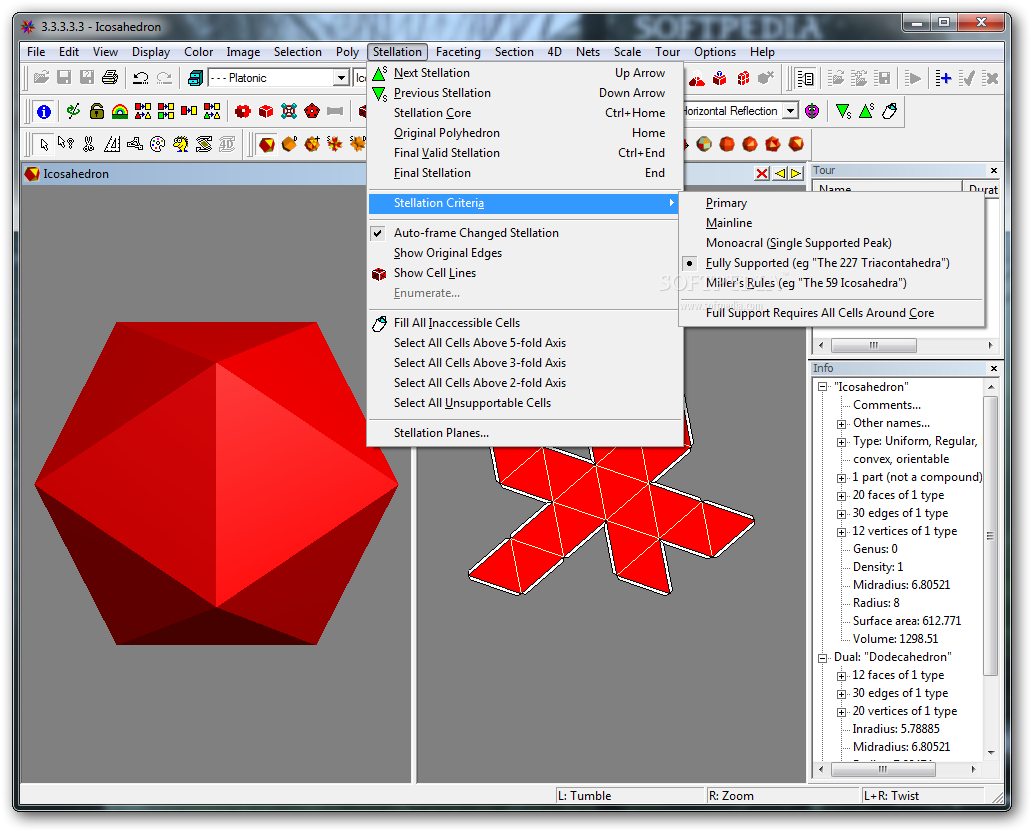Viewport: 1032px width, 832px height.
Task: Open the Poly menu
Action: click(348, 52)
